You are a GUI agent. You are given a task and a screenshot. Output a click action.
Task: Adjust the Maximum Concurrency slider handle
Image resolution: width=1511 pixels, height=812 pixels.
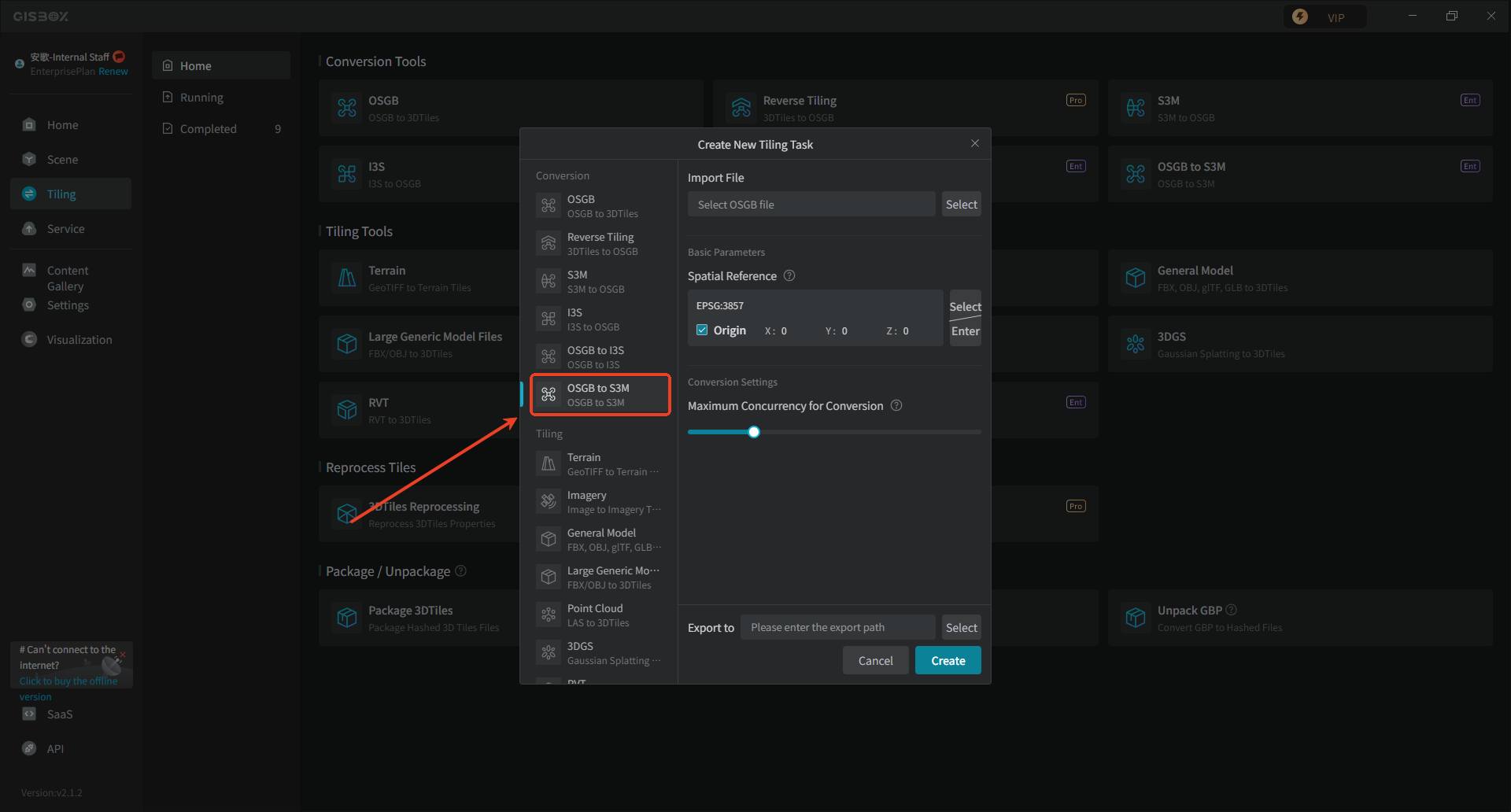click(754, 432)
